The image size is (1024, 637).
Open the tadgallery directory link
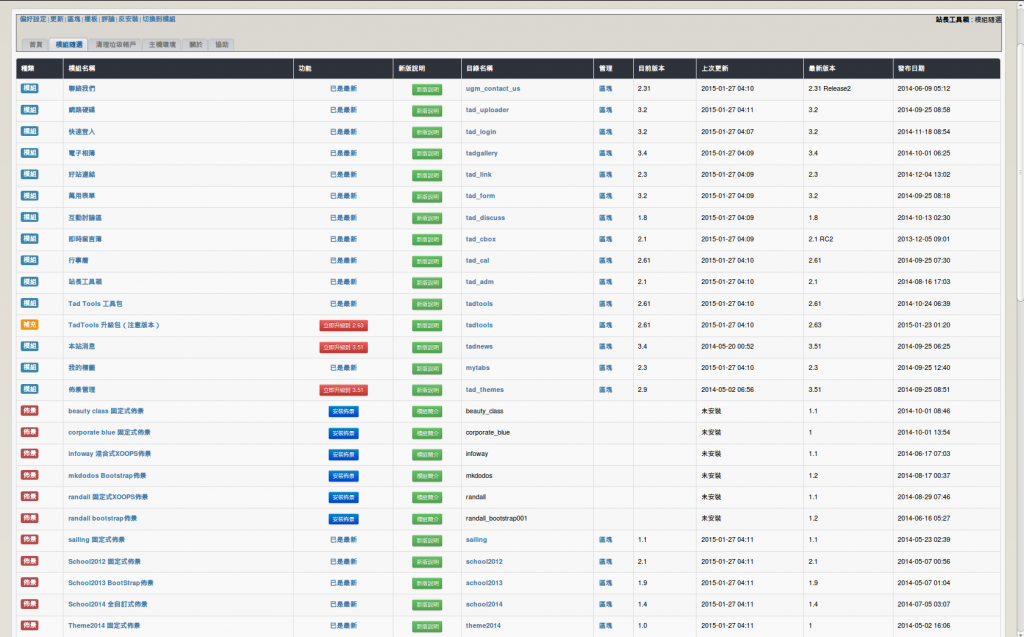(481, 153)
